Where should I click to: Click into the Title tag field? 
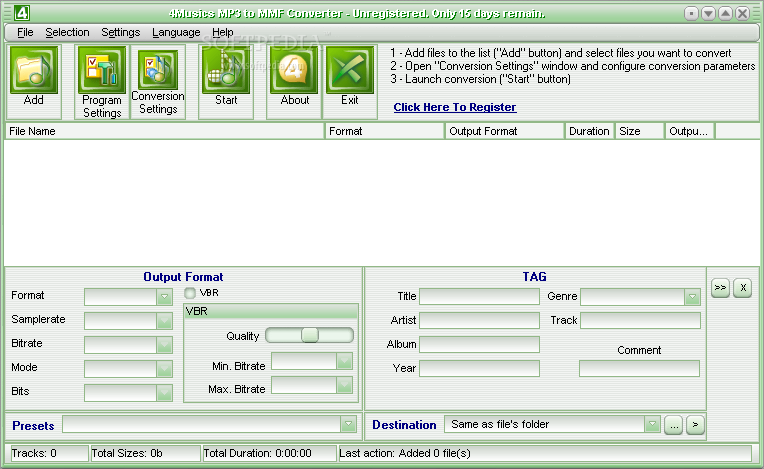tap(479, 297)
